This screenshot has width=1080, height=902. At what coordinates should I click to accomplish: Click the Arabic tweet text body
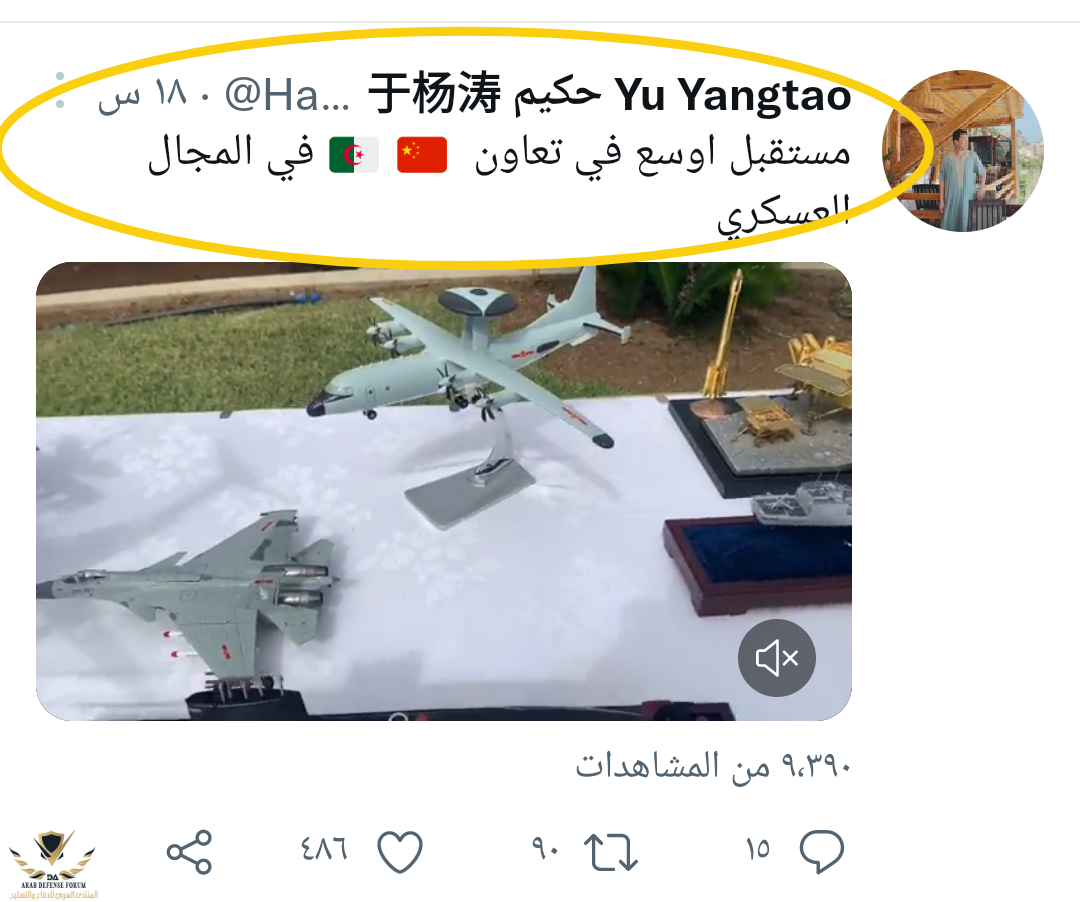[499, 180]
